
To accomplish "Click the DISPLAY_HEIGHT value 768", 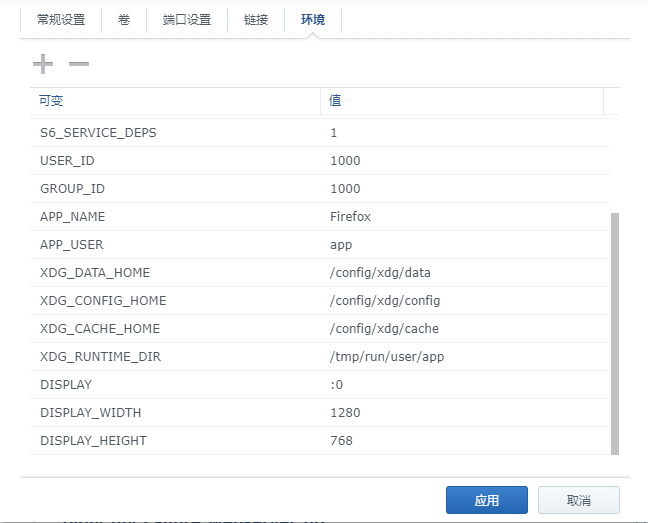I will point(342,441).
